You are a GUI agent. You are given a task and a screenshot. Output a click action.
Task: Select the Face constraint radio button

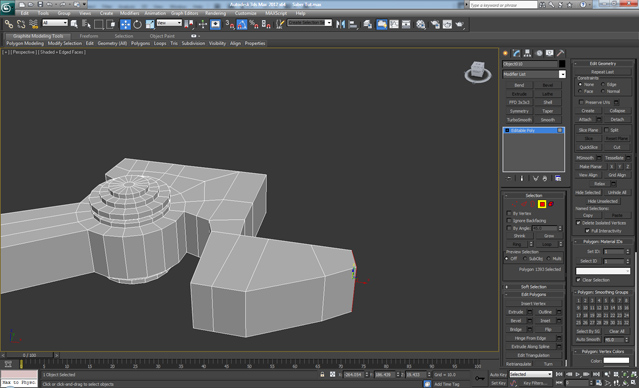click(x=580, y=91)
